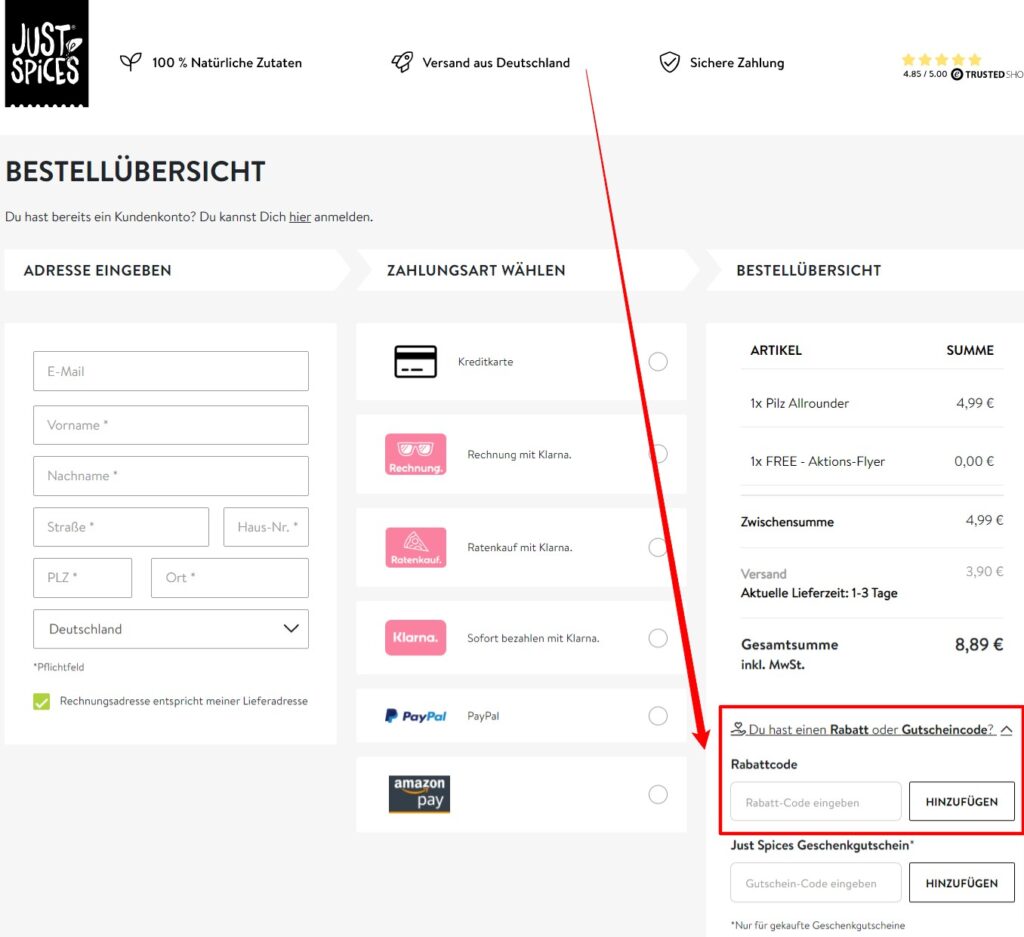Click the Klarna Rechnung icon

point(415,454)
